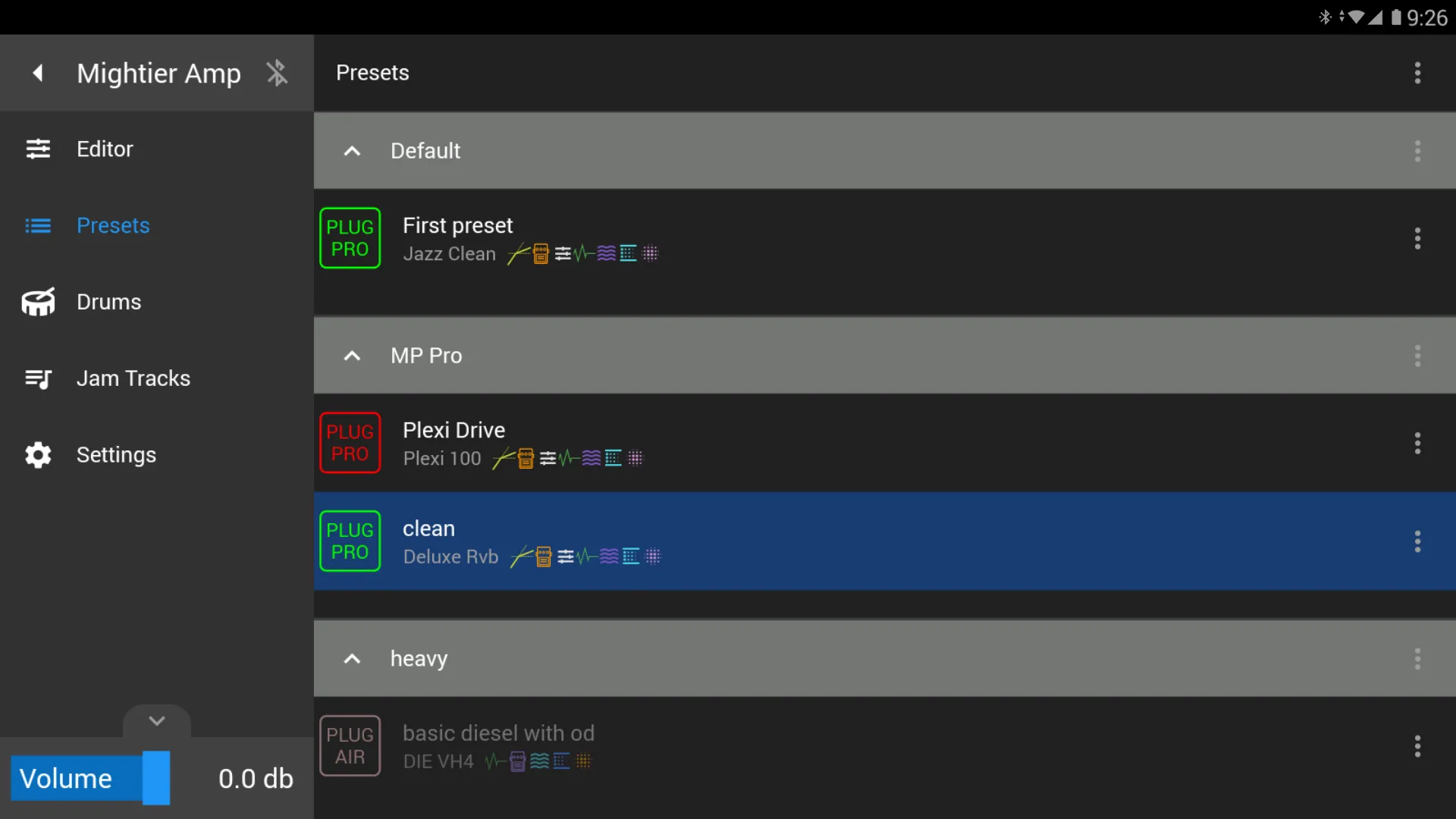Collapse the Default preset group

click(x=352, y=150)
